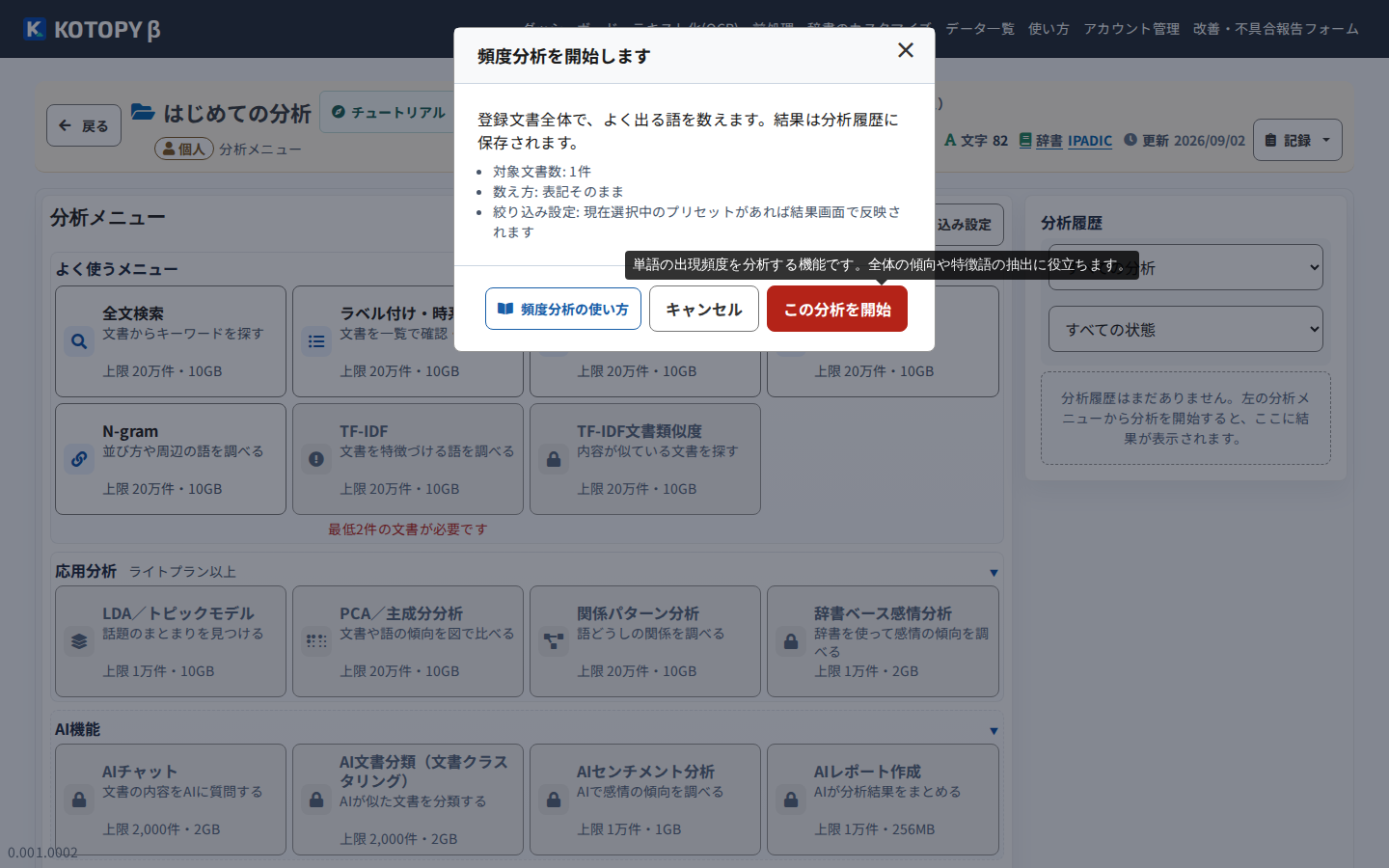
Task: Open the アカウント管理 menu item
Action: click(x=1131, y=29)
